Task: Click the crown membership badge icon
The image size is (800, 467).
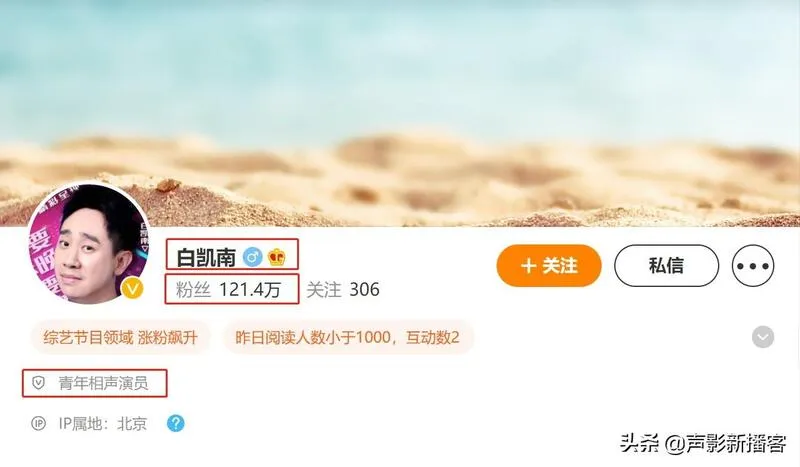Action: 277,257
